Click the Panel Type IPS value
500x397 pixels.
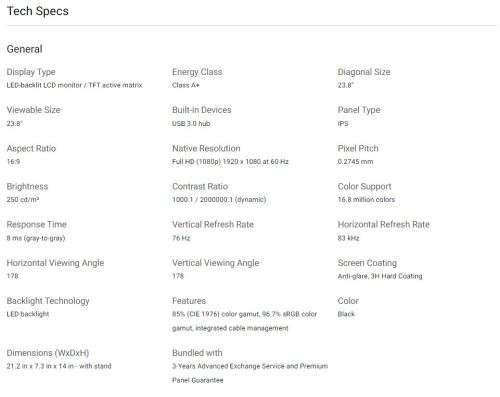click(x=343, y=123)
